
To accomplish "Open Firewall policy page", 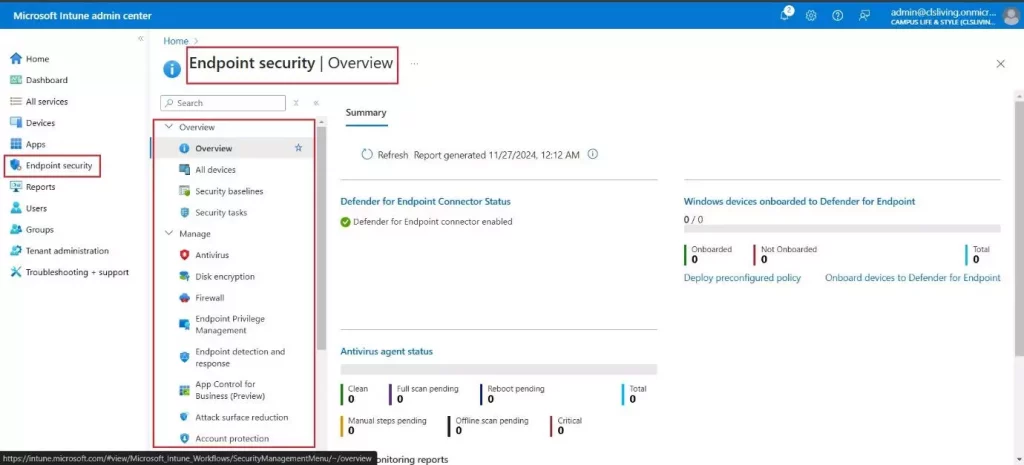I will click(209, 298).
